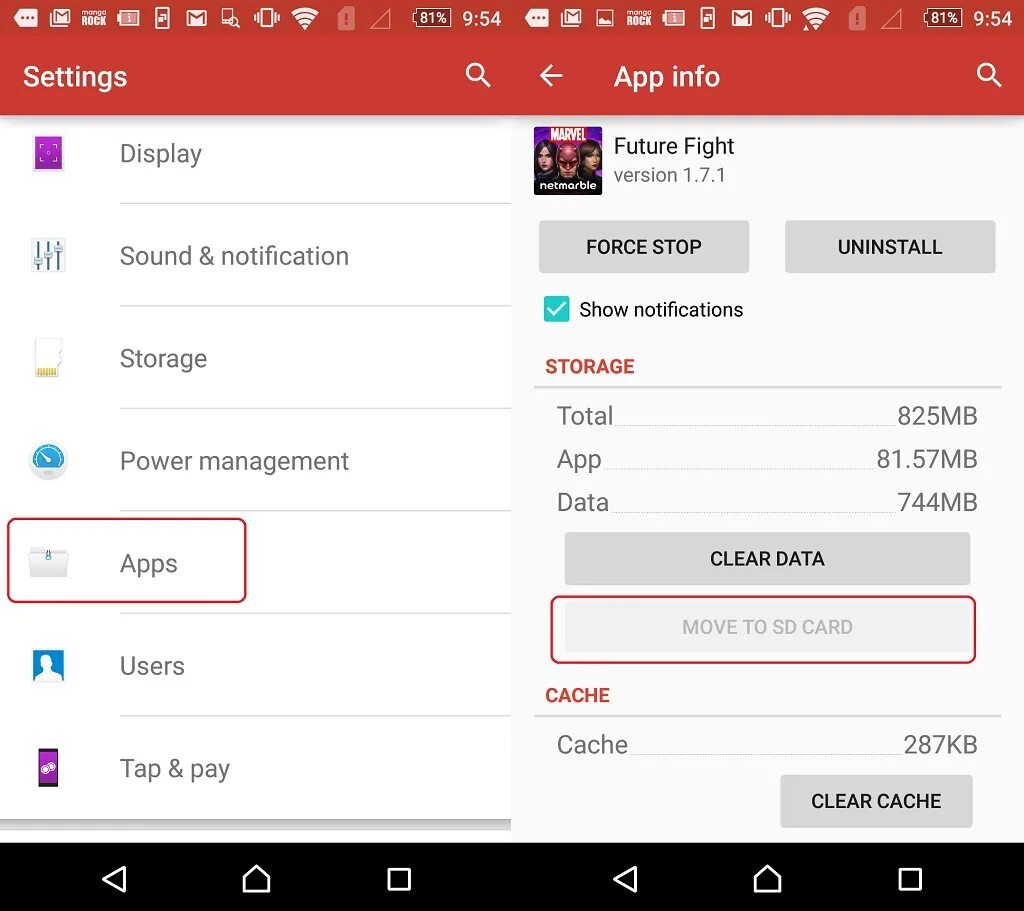
Task: Tap the battery 81% indicator in Settings status bar
Action: pos(431,18)
